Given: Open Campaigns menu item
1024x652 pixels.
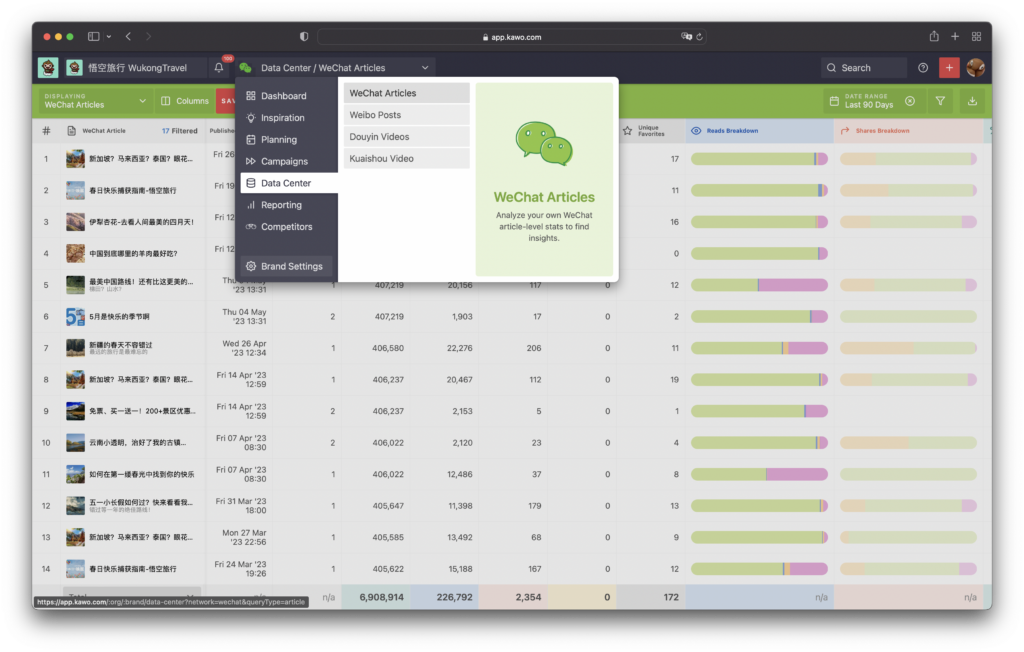Looking at the screenshot, I should [287, 161].
